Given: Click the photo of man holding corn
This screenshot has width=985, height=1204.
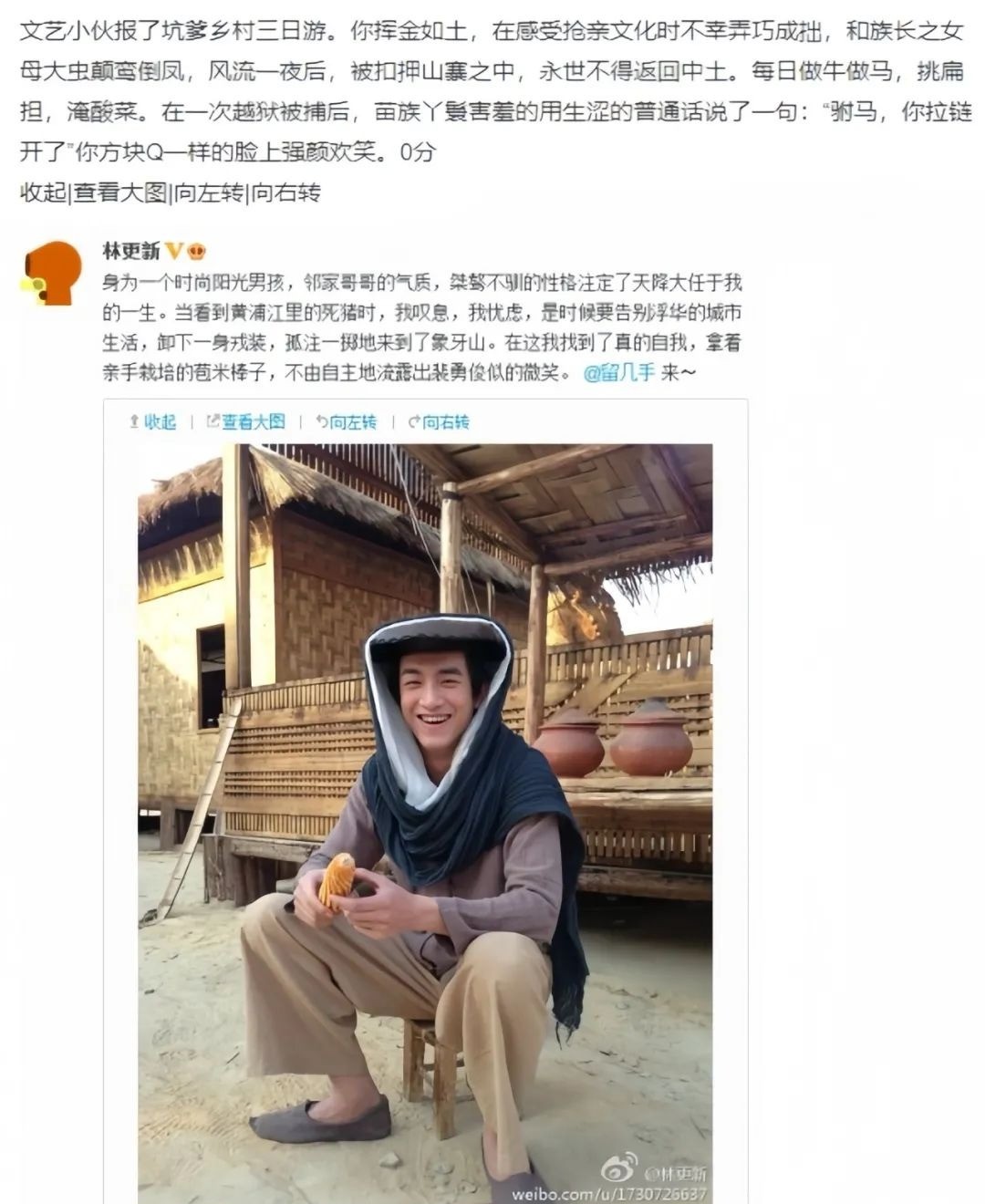Looking at the screenshot, I should [425, 824].
